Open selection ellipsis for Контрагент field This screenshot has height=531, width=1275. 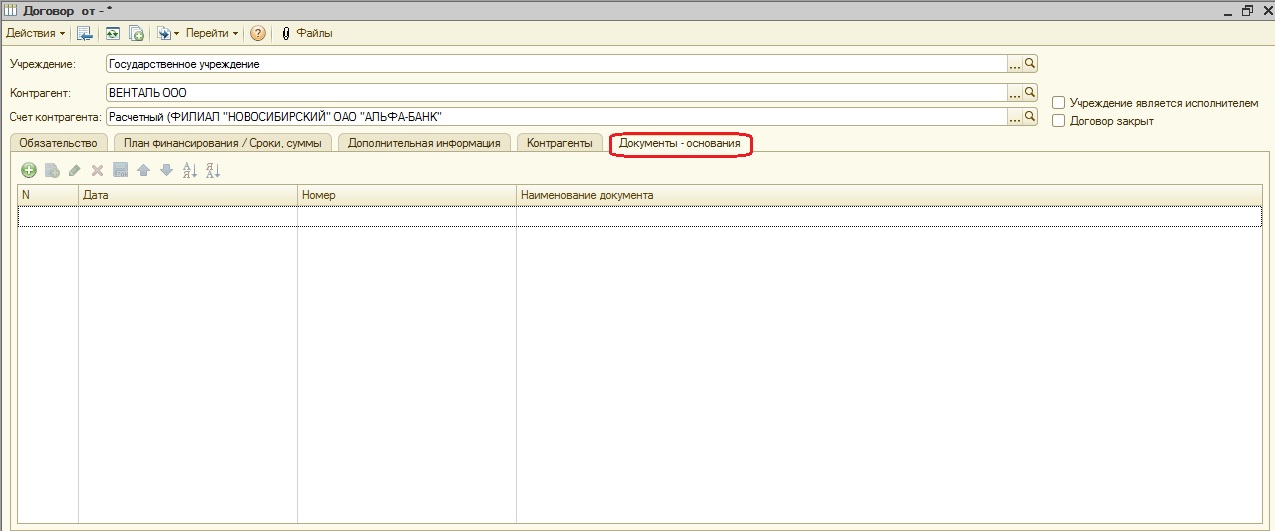coord(1014,93)
